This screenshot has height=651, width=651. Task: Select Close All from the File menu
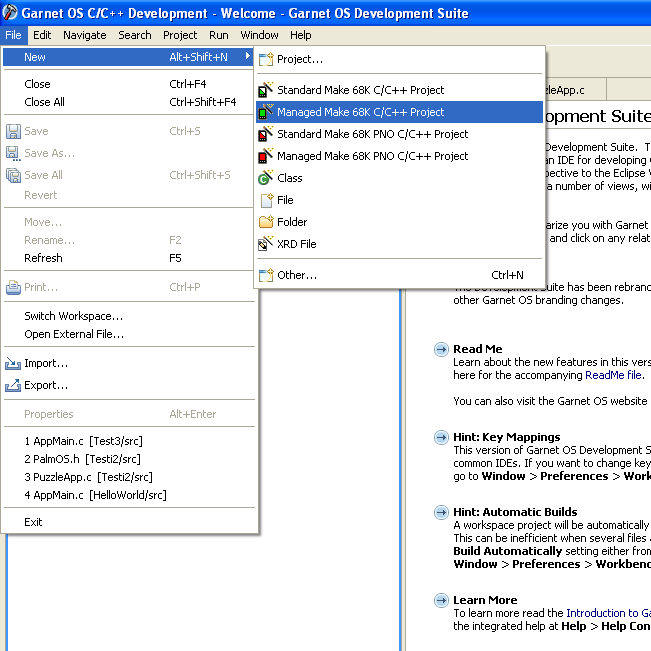(128, 102)
